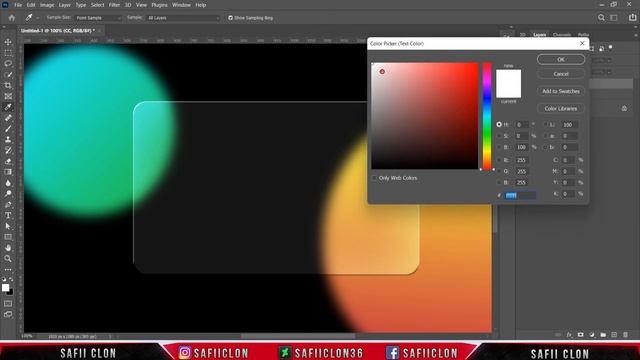Open the Plugins menu
The height and width of the screenshot is (360, 640).
pos(159,5)
